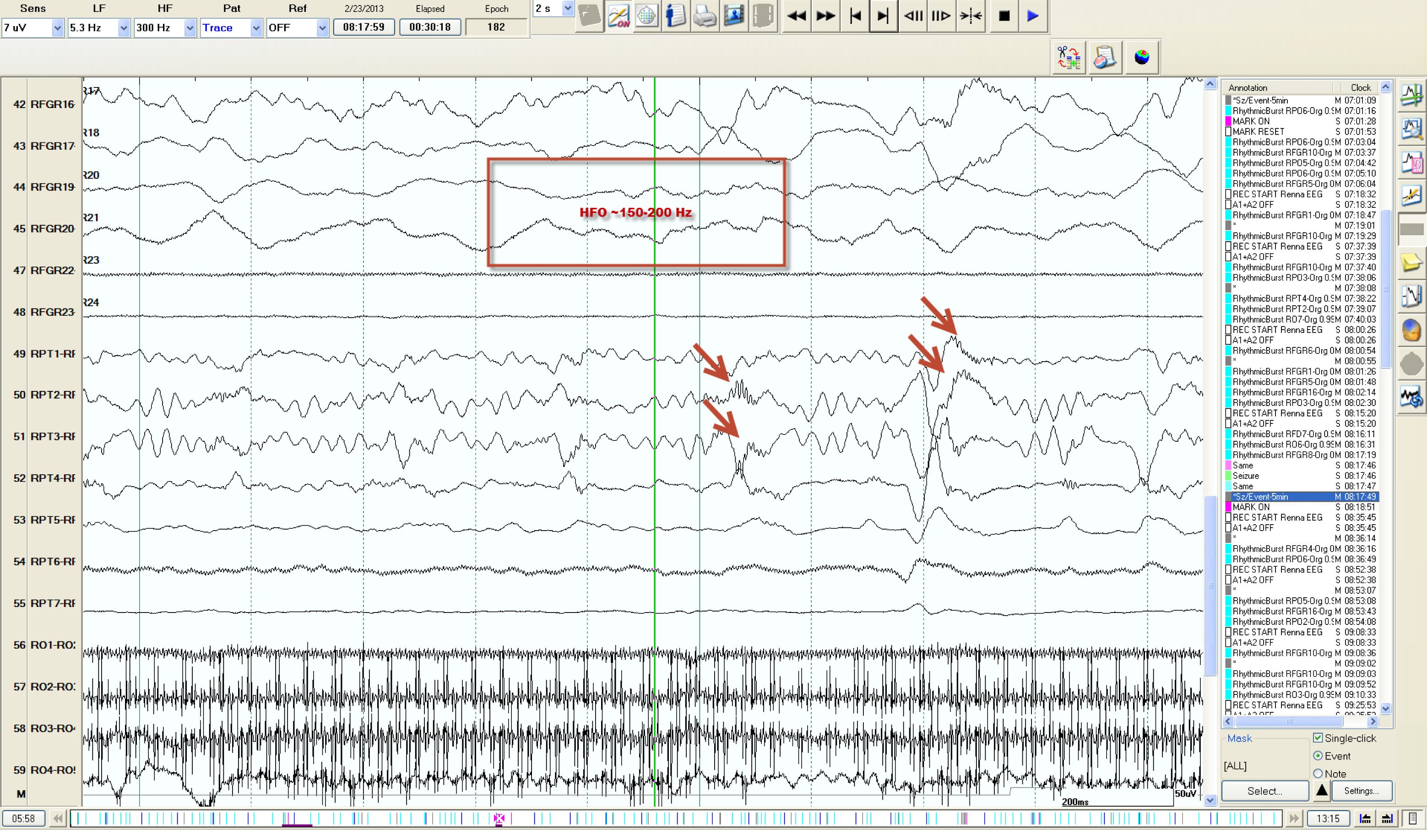Select the Seizure annotation entry

click(x=1246, y=476)
